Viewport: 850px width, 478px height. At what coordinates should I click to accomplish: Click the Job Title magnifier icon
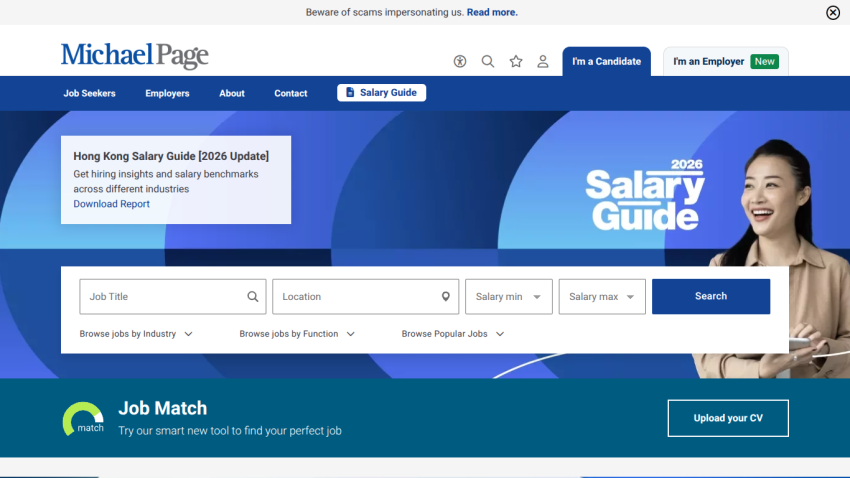pyautogui.click(x=253, y=296)
